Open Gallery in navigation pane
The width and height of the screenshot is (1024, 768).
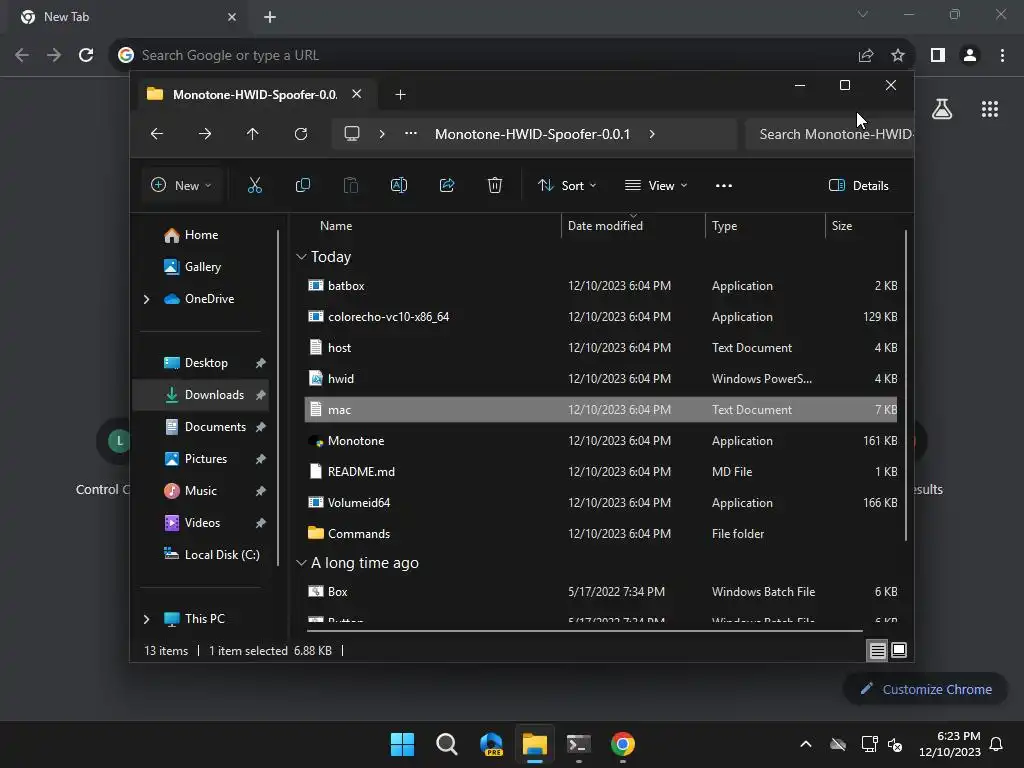tap(202, 266)
